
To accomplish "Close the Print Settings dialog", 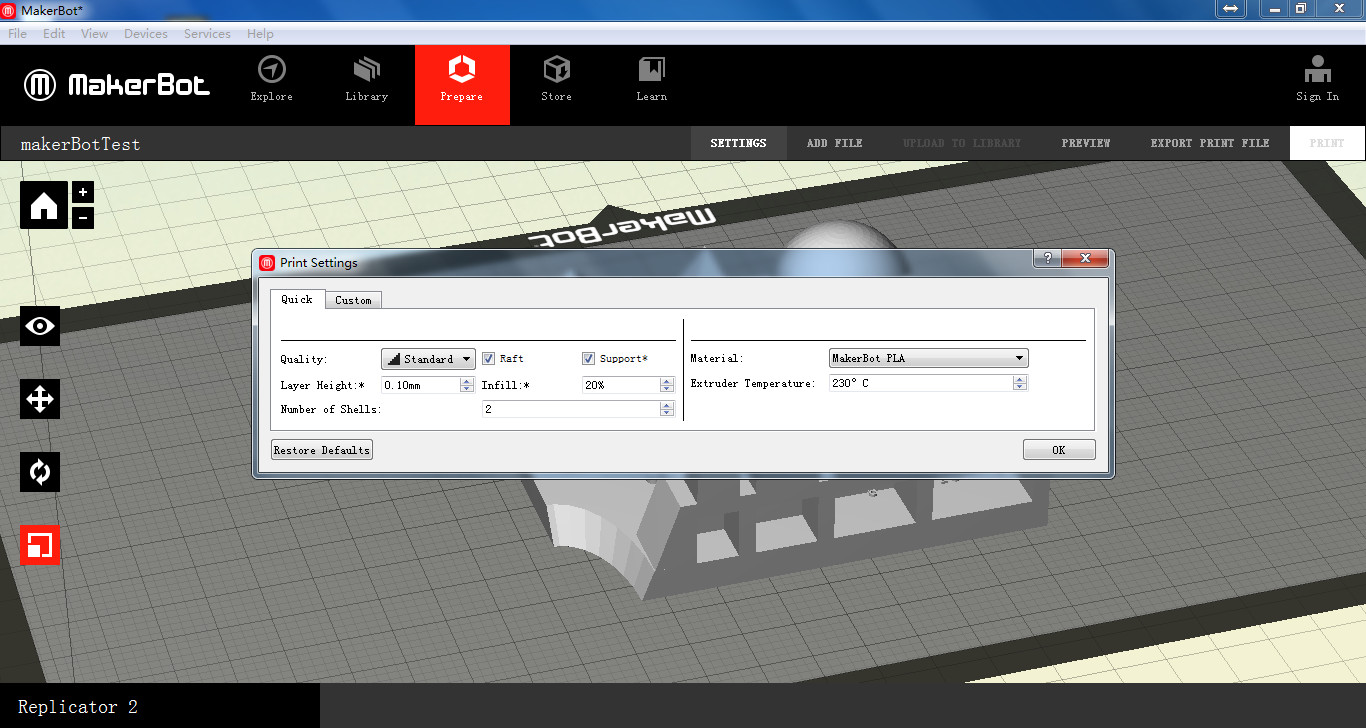I will tap(1084, 259).
